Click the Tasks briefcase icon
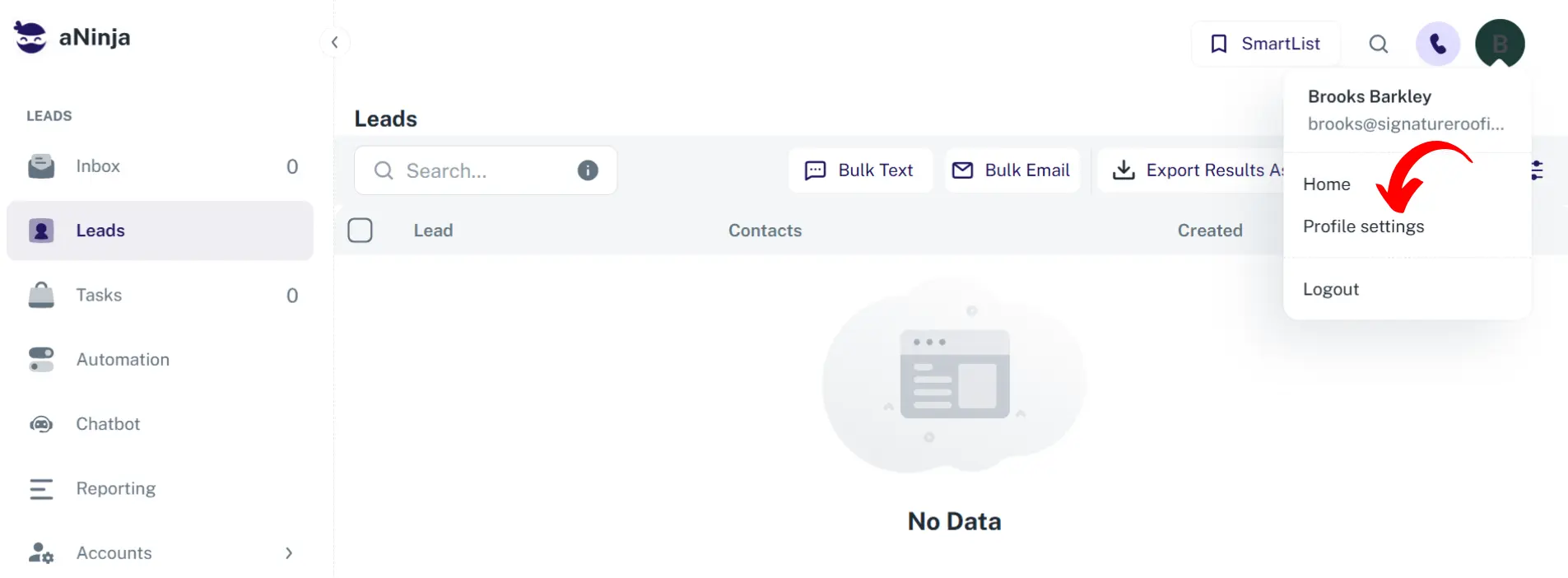Screen dimensions: 1568x578 pos(41,295)
